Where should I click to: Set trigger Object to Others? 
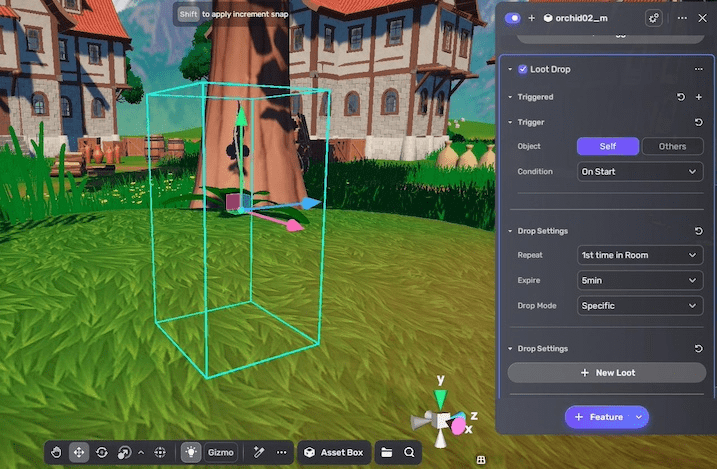point(672,146)
